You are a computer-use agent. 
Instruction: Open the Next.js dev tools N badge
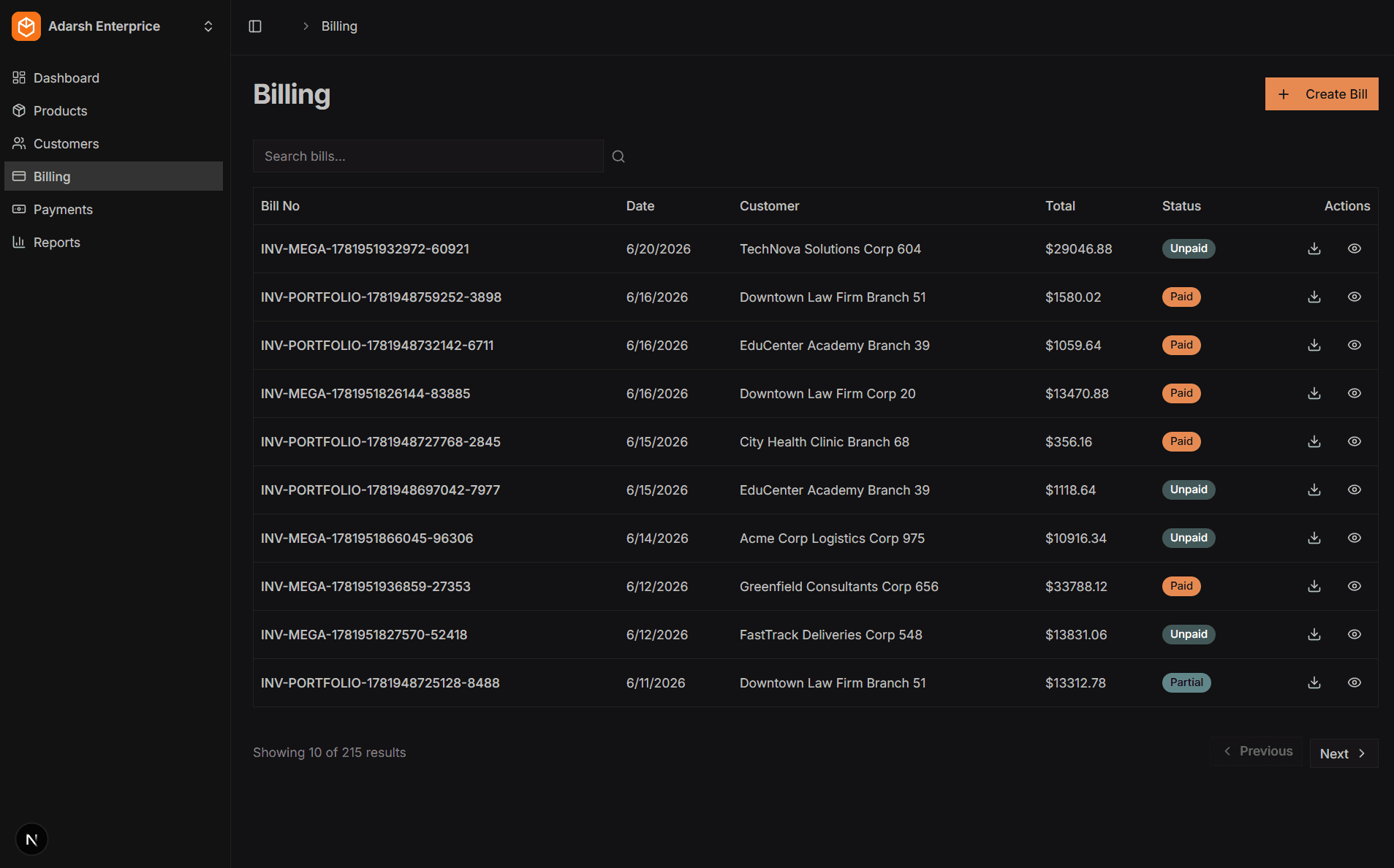(x=31, y=840)
